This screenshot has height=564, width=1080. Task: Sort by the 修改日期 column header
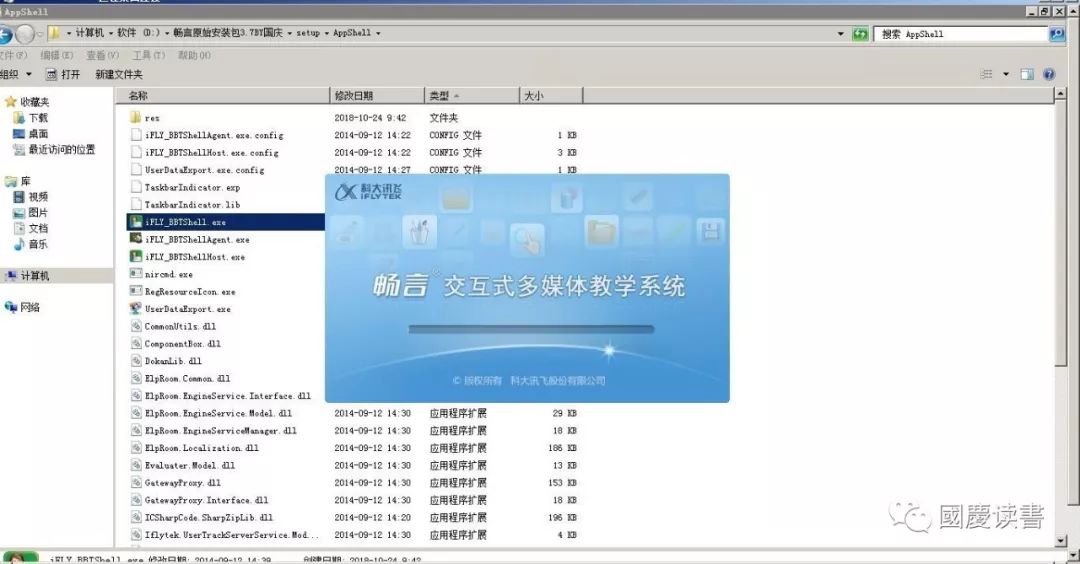(x=377, y=96)
